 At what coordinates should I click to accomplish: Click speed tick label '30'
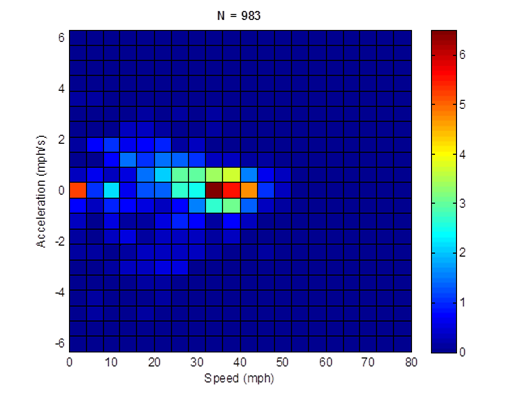(x=197, y=362)
